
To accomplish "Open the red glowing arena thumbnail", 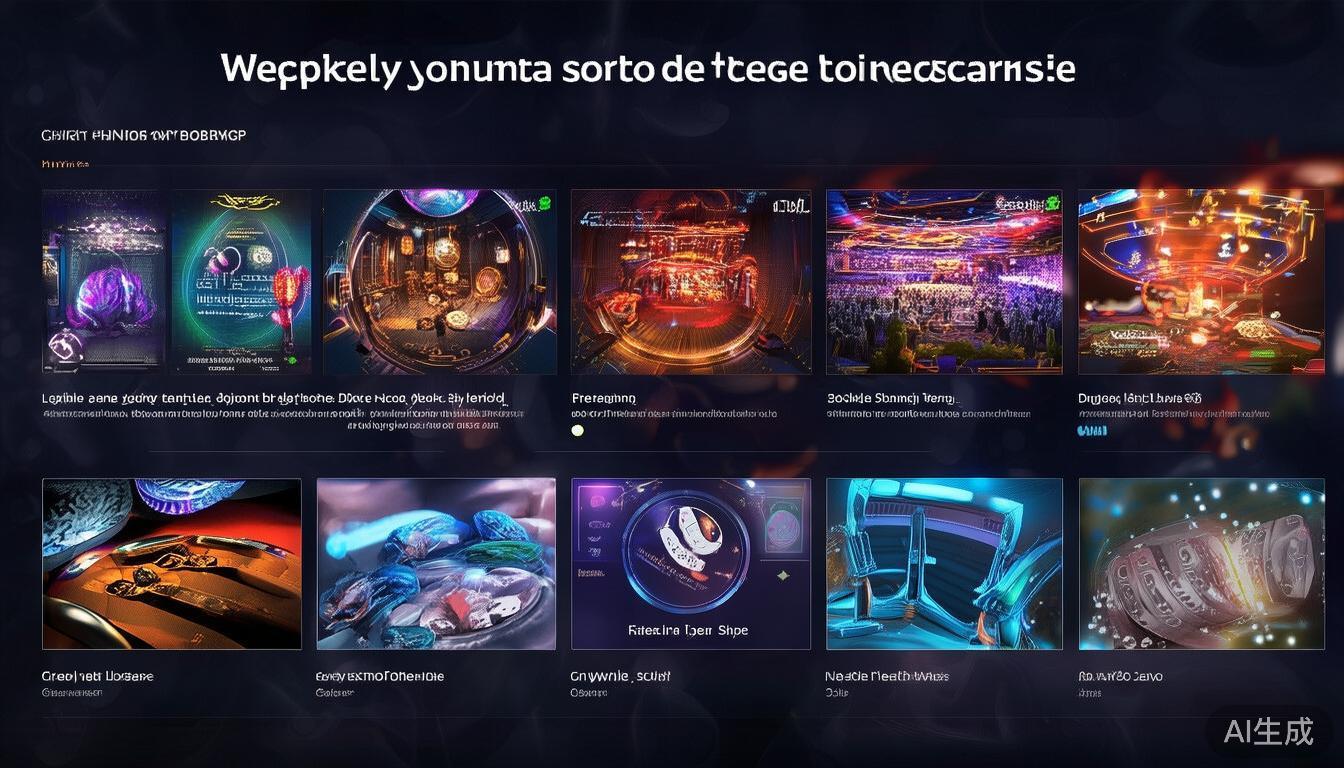I will [691, 281].
